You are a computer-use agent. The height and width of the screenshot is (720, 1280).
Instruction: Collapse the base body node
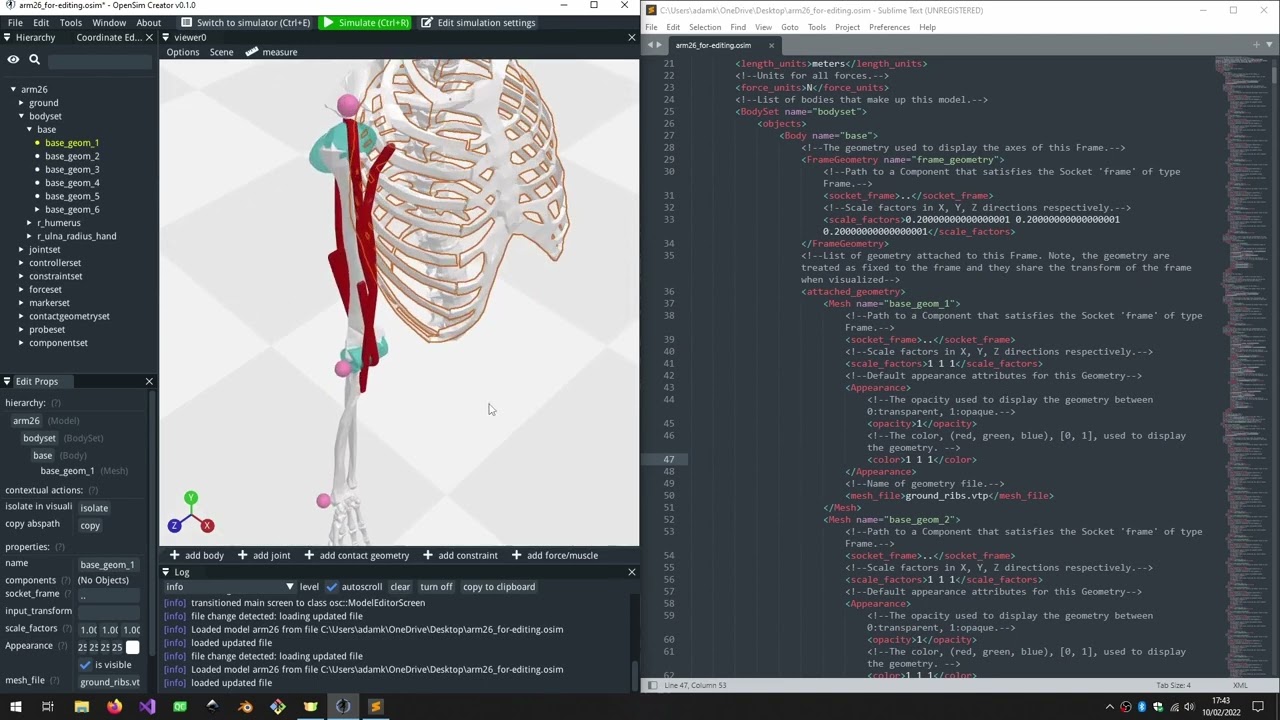(x=29, y=129)
